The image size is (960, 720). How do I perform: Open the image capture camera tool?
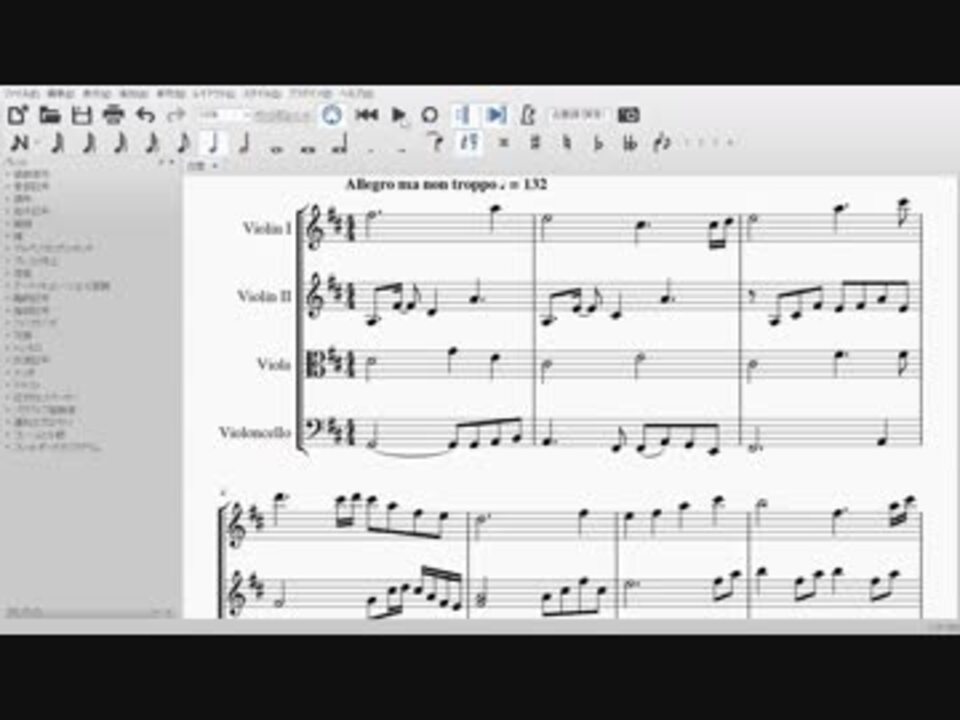point(629,115)
